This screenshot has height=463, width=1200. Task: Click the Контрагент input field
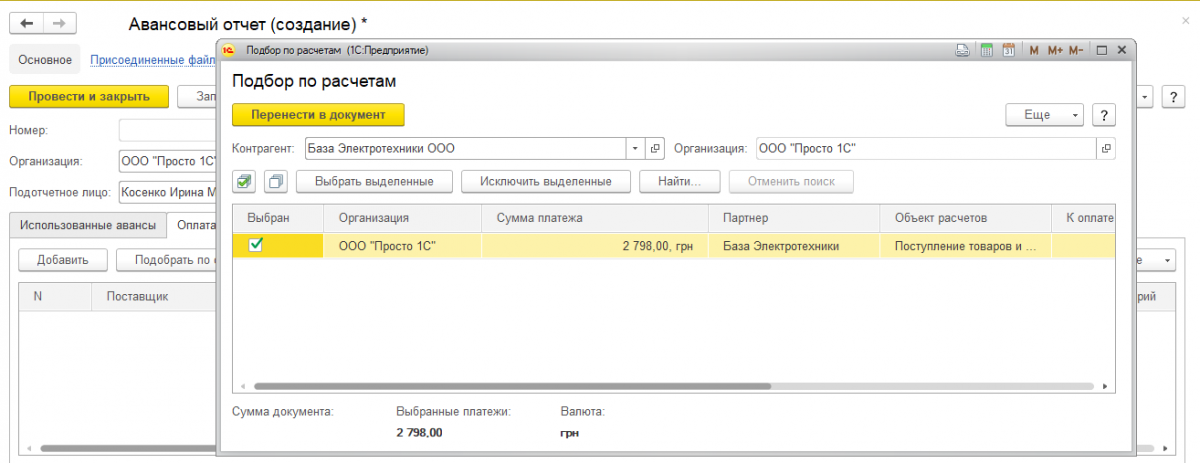pyautogui.click(x=465, y=148)
